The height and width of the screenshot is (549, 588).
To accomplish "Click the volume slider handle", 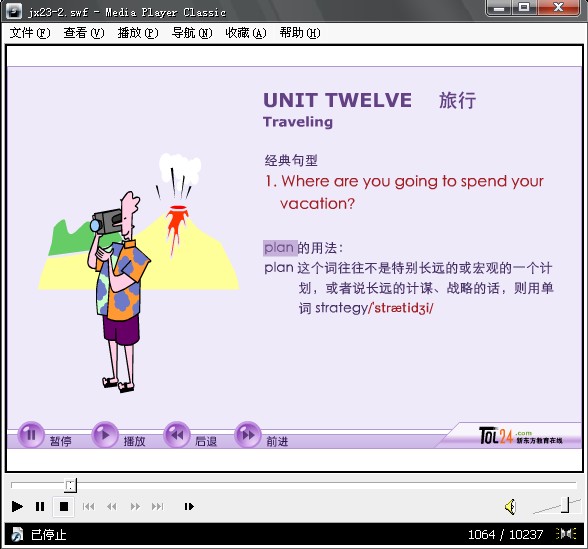I will 565,505.
